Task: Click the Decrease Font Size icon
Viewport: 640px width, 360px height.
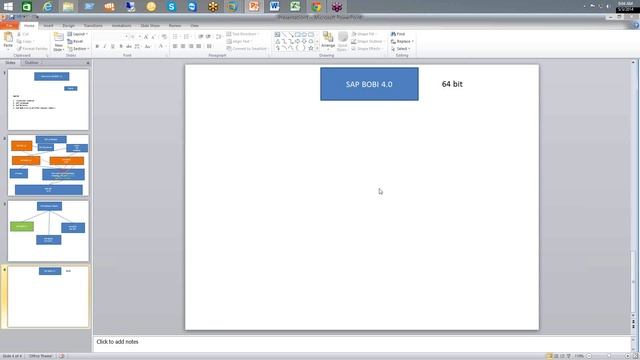Action: point(153,37)
